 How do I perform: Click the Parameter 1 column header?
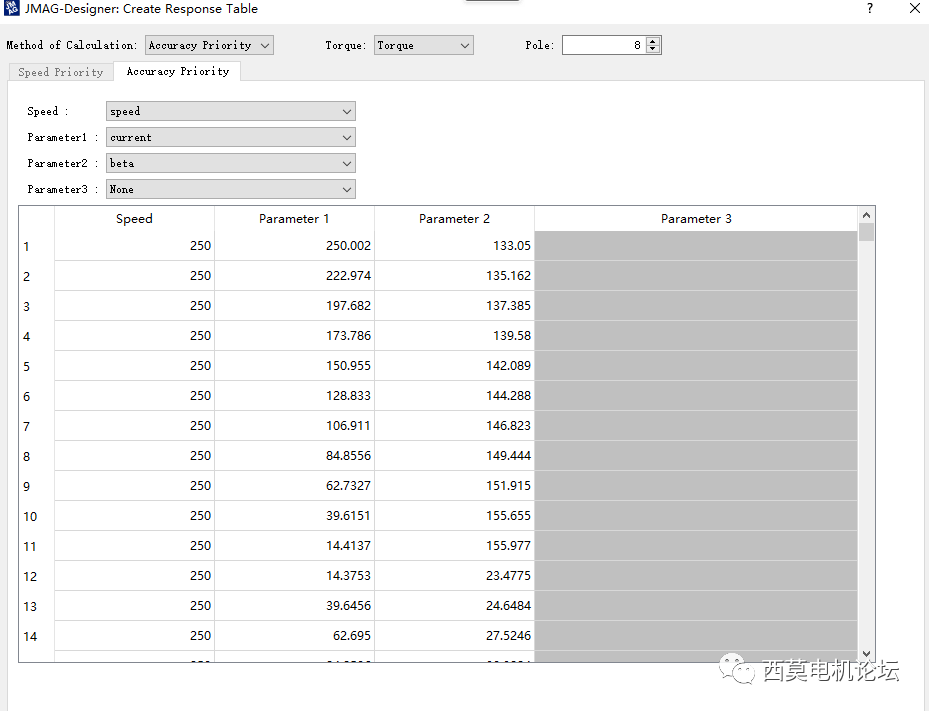(294, 219)
